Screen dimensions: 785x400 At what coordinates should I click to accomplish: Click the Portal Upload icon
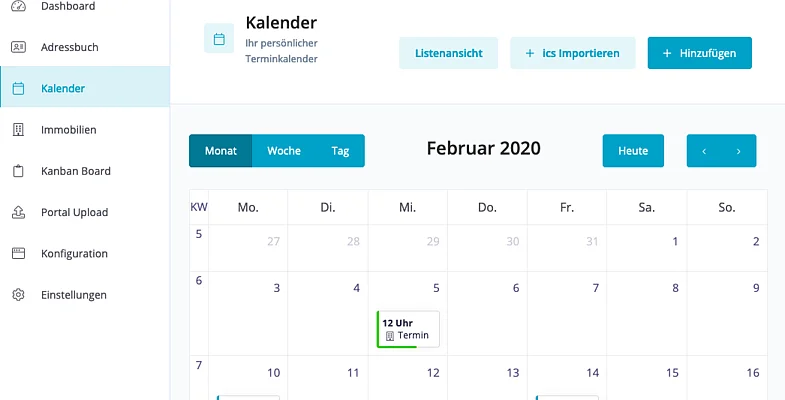18,212
